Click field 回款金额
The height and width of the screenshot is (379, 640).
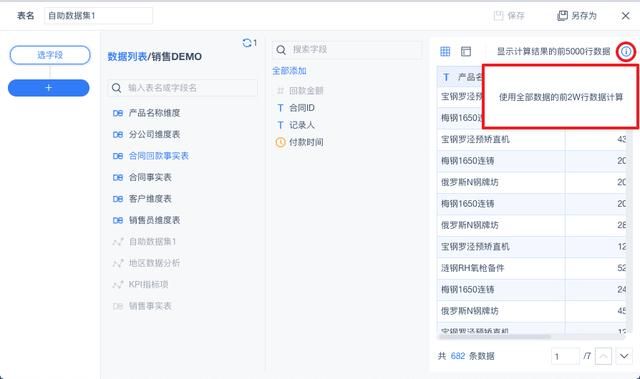point(306,91)
